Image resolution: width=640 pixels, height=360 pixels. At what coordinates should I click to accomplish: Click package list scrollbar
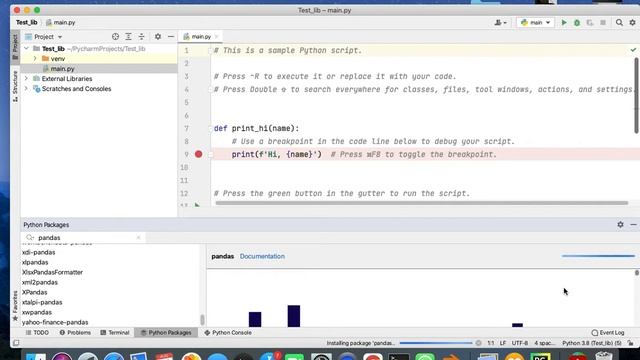(202, 320)
